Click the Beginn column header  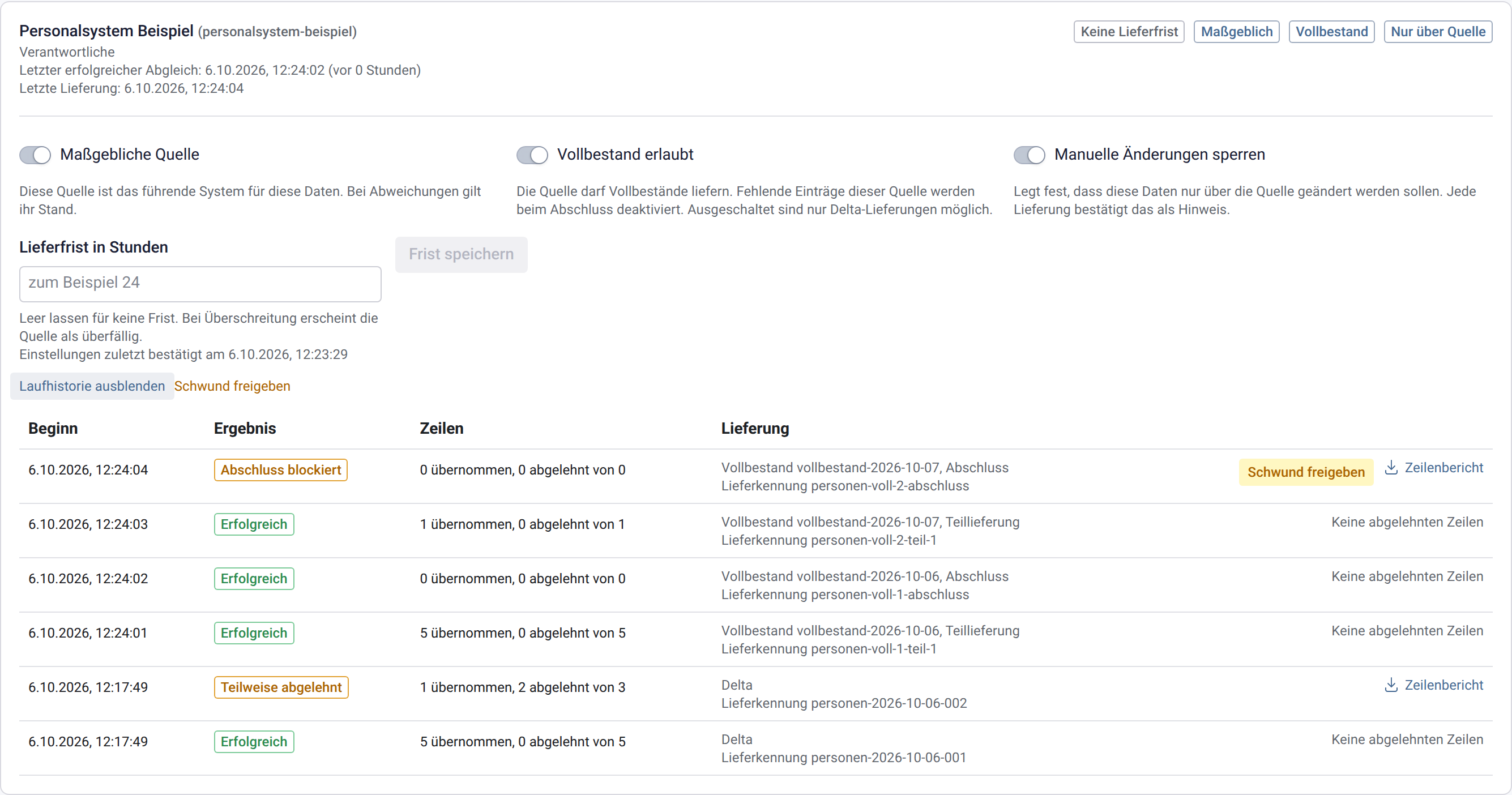tap(53, 428)
